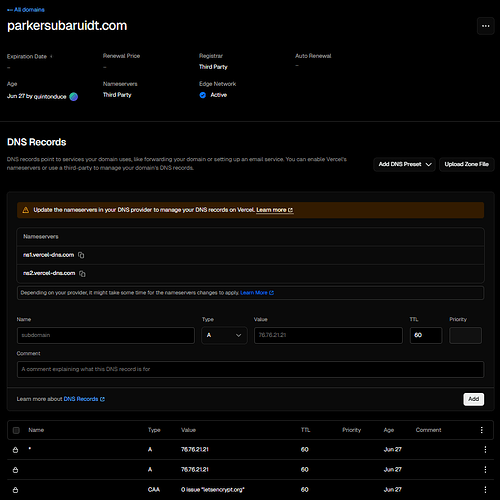Screen dimensions: 500x500
Task: Click info icon beside Expiration Date
Action: point(51,56)
